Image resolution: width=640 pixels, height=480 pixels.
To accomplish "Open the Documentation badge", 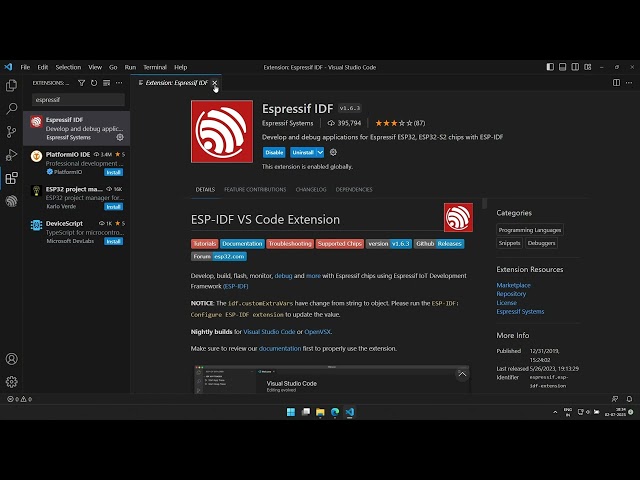I will (242, 244).
